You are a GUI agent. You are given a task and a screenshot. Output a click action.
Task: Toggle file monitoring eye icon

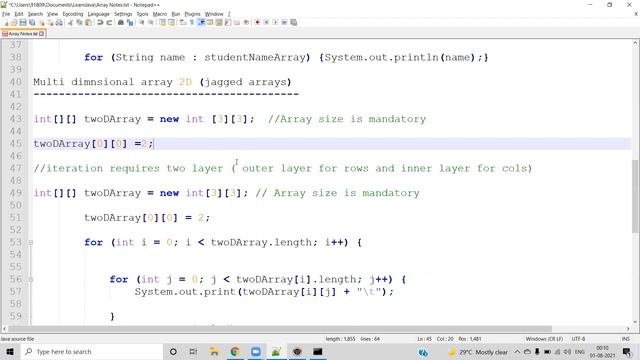coord(246,22)
